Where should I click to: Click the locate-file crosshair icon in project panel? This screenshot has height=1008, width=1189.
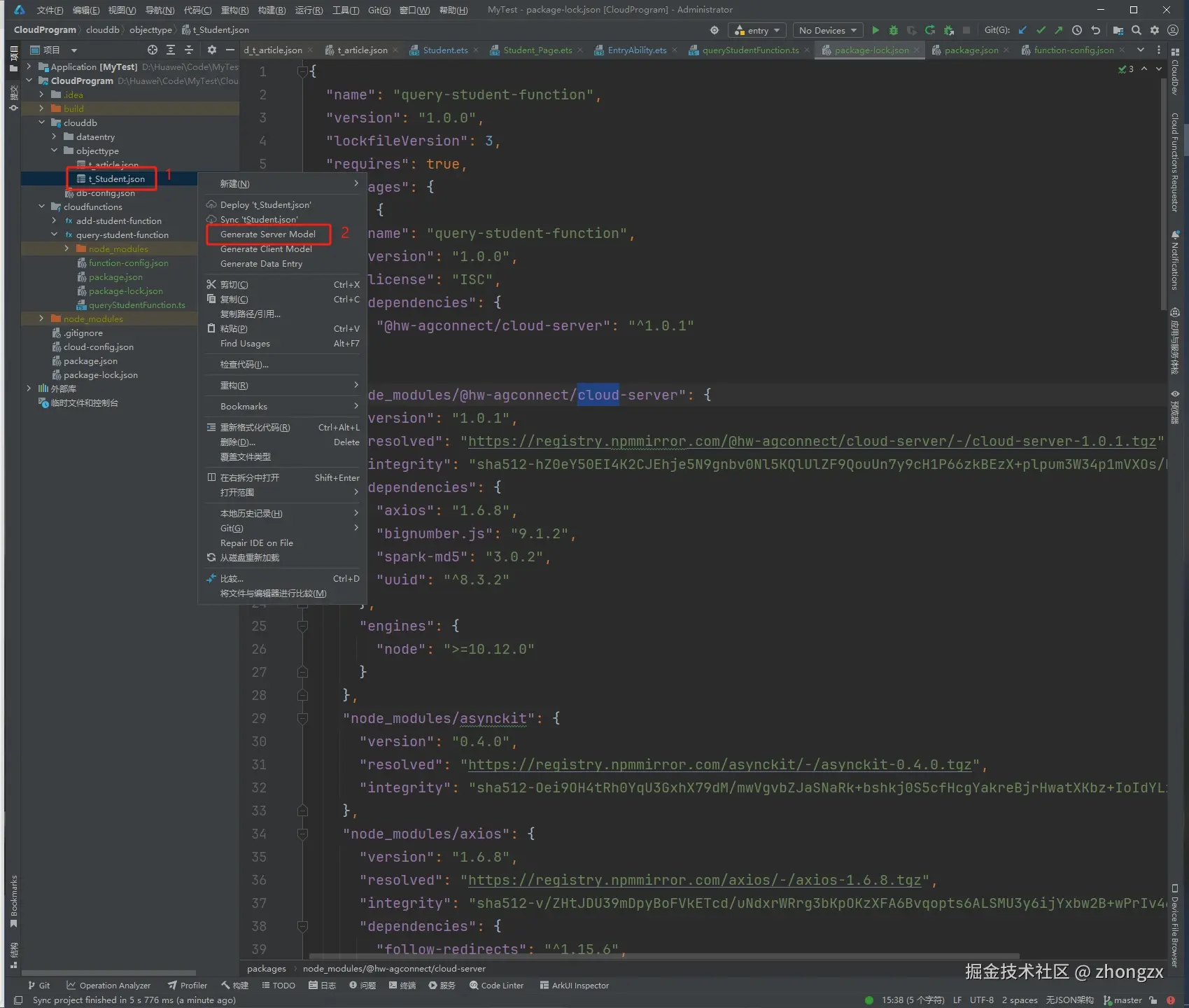pyautogui.click(x=152, y=50)
